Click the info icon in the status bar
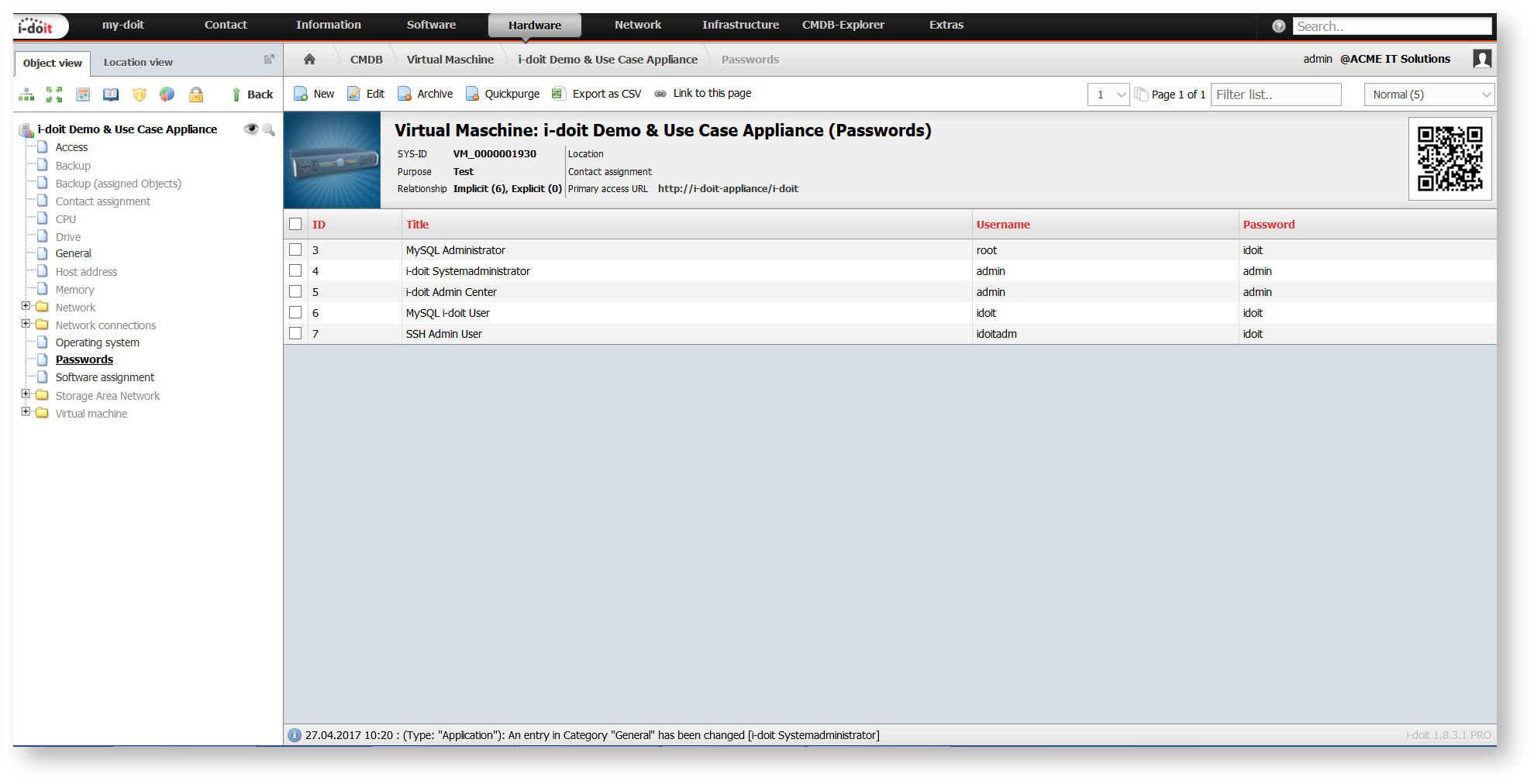 pyautogui.click(x=295, y=735)
